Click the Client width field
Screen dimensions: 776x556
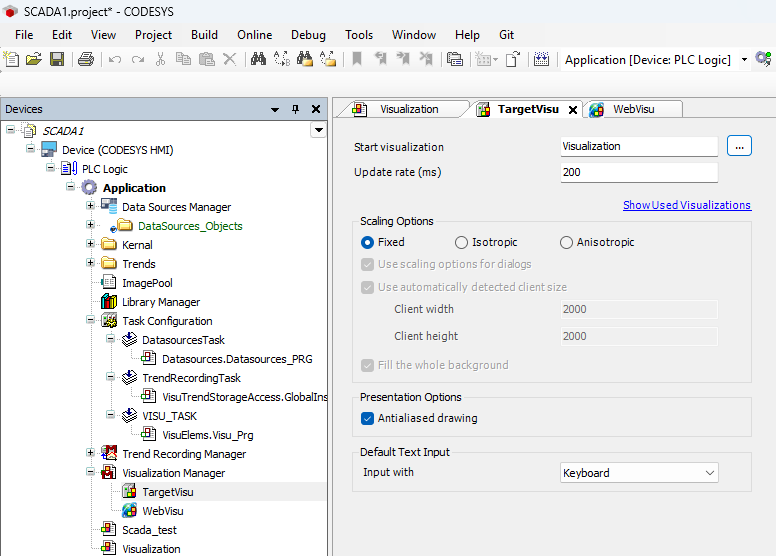(639, 309)
